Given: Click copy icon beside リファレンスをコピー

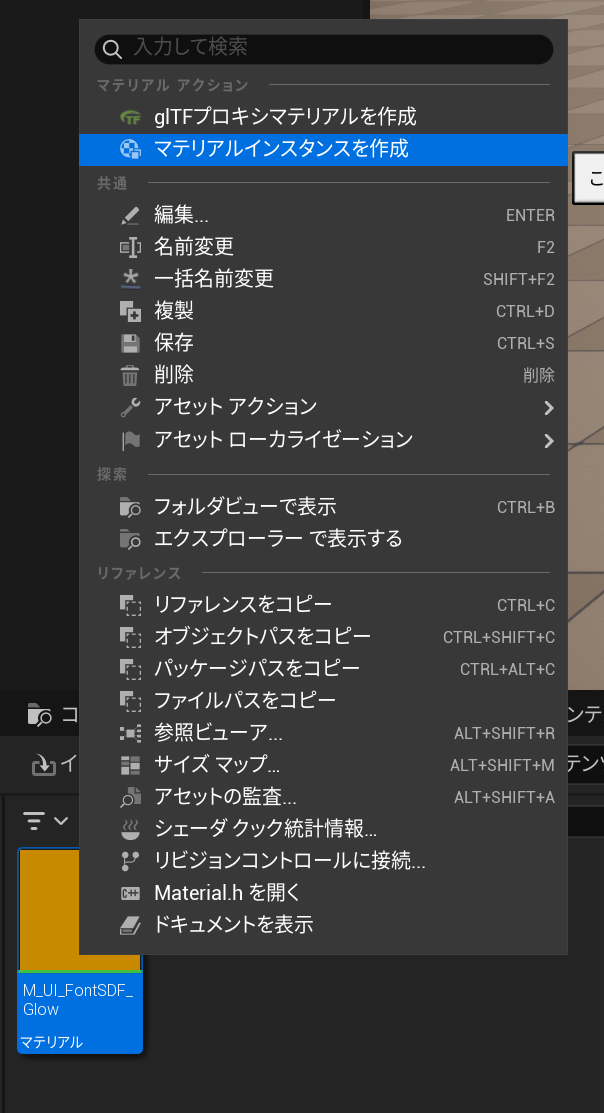Looking at the screenshot, I should (130, 605).
